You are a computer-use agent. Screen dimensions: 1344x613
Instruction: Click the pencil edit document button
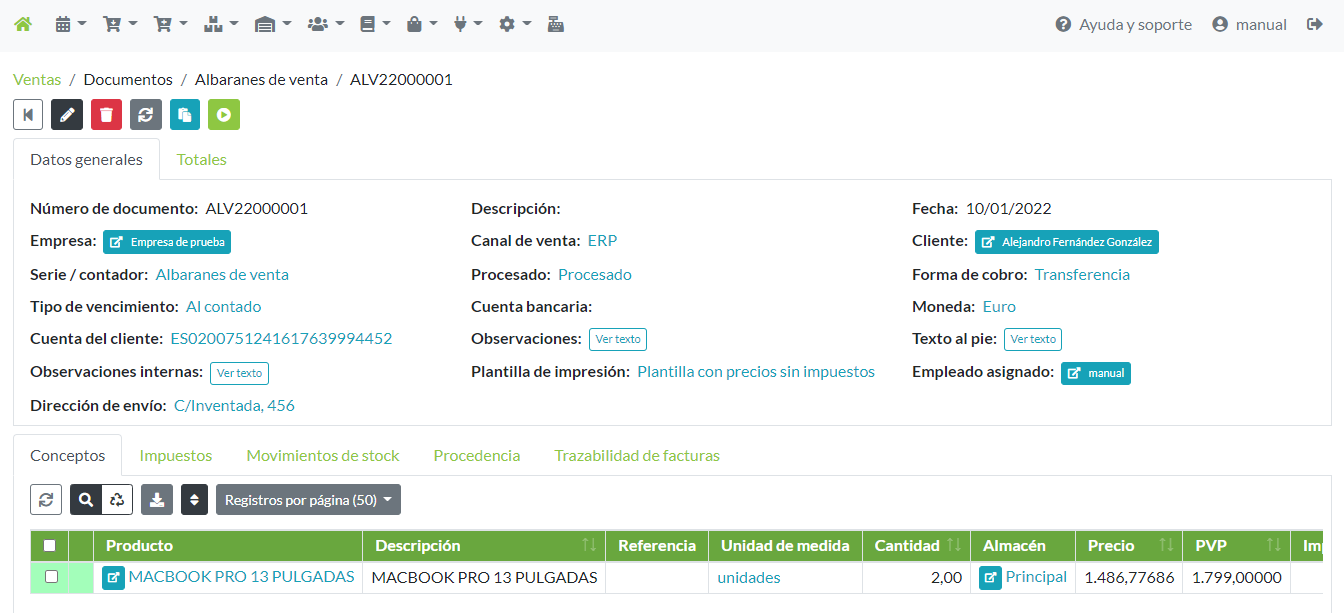(67, 115)
